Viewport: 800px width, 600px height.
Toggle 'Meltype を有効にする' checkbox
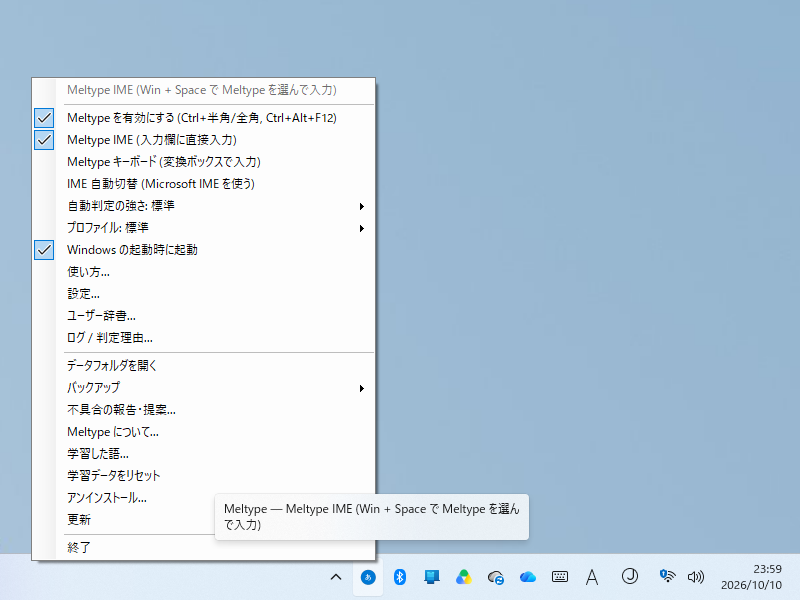click(x=44, y=118)
